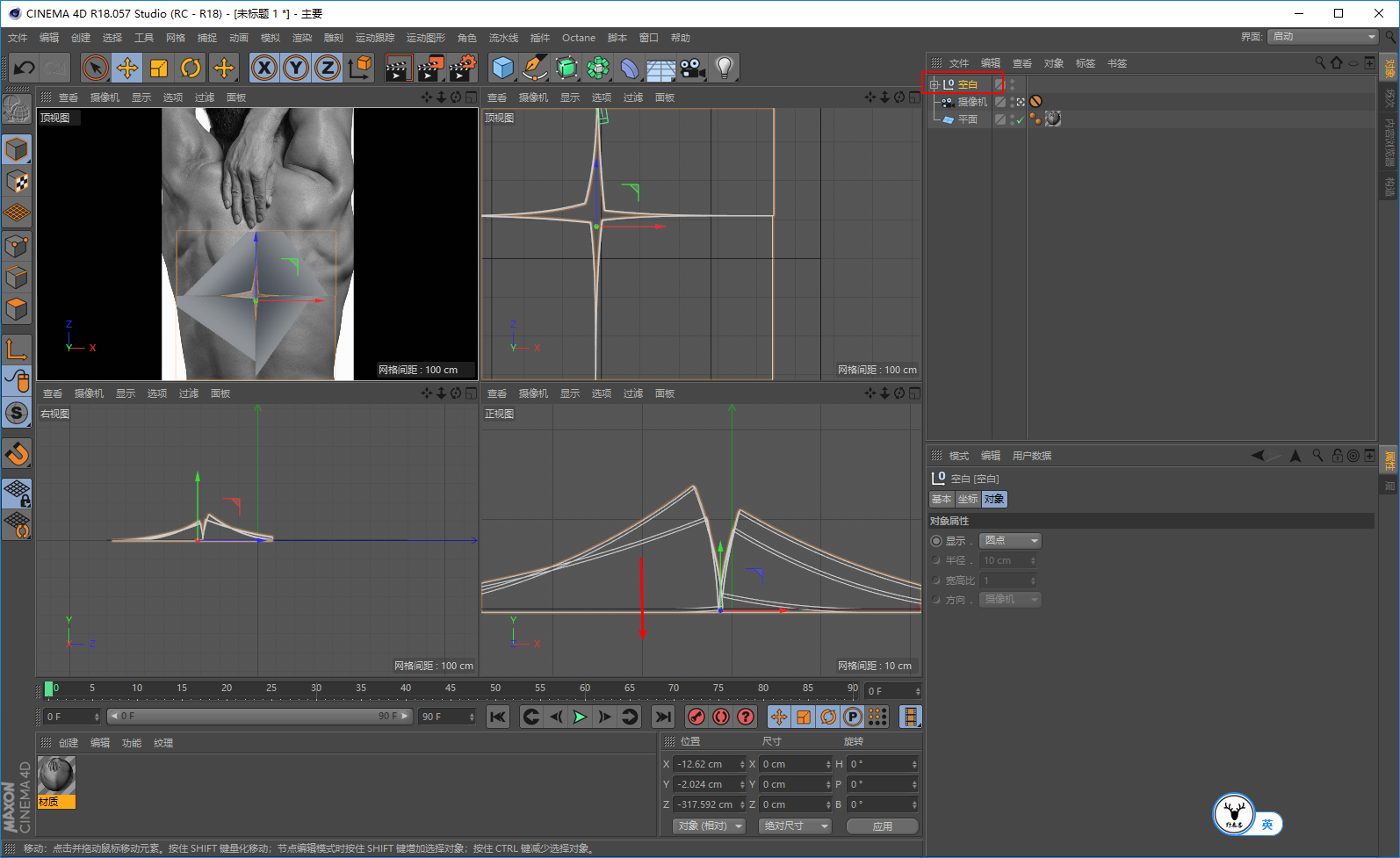The image size is (1400, 858).
Task: Click the Record Active Objects key icon
Action: point(696,717)
